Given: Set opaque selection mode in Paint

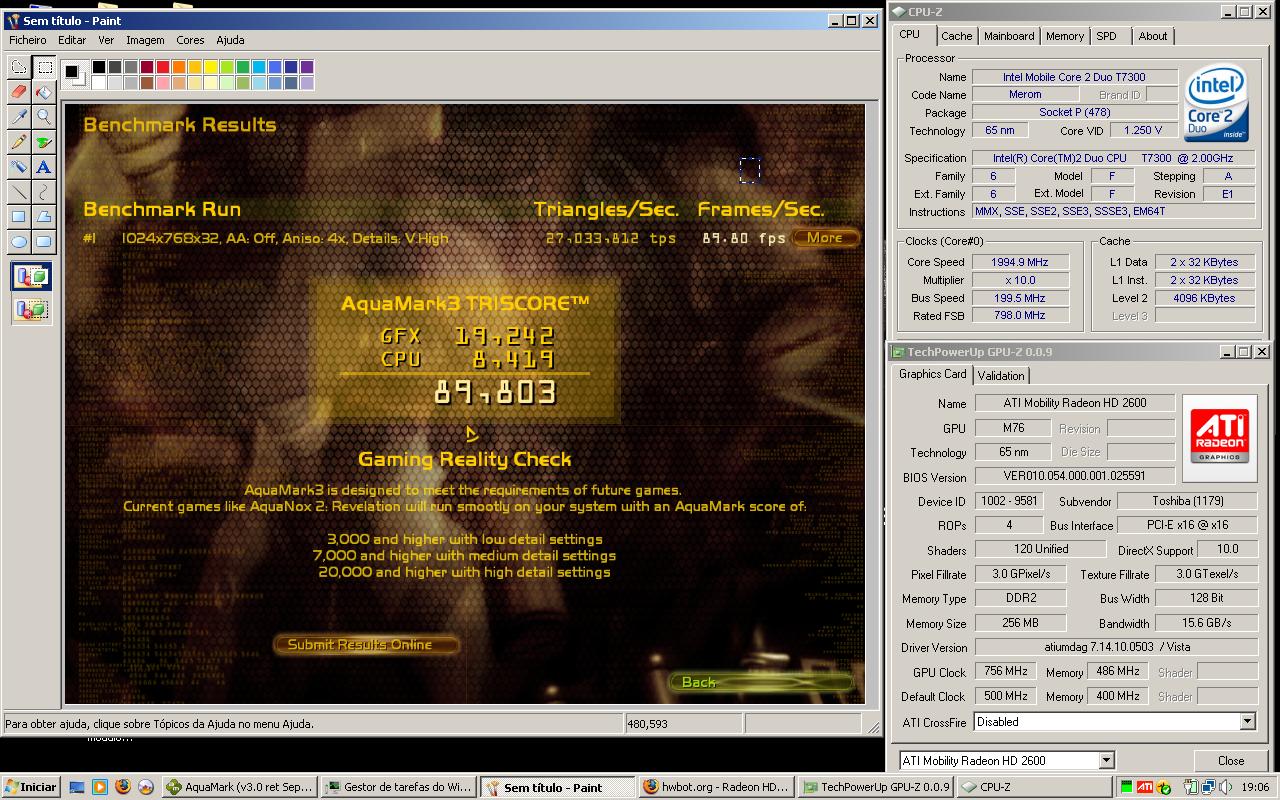Looking at the screenshot, I should (31, 277).
